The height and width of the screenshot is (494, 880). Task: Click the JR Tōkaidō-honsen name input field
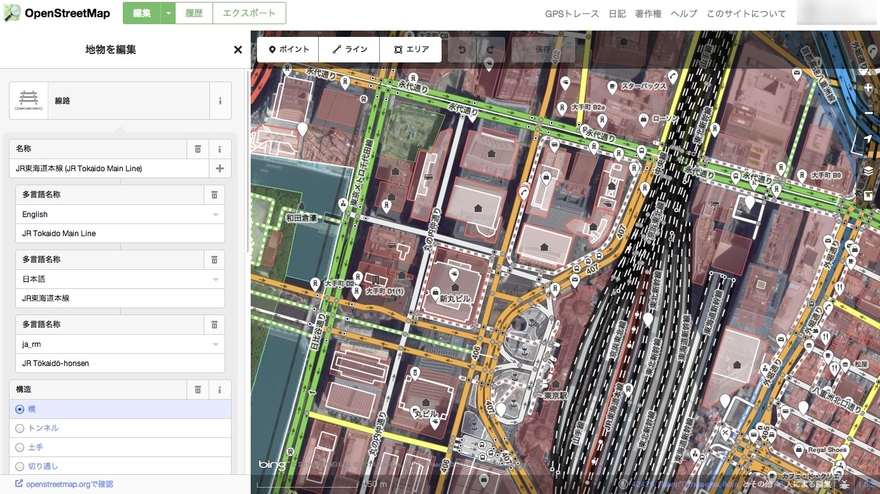click(x=120, y=363)
